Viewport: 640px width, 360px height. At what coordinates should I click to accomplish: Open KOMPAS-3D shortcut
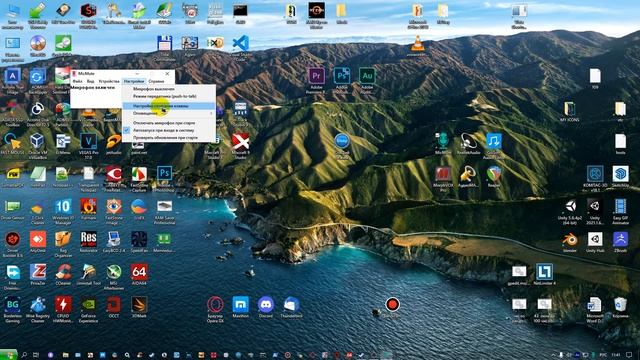(595, 174)
